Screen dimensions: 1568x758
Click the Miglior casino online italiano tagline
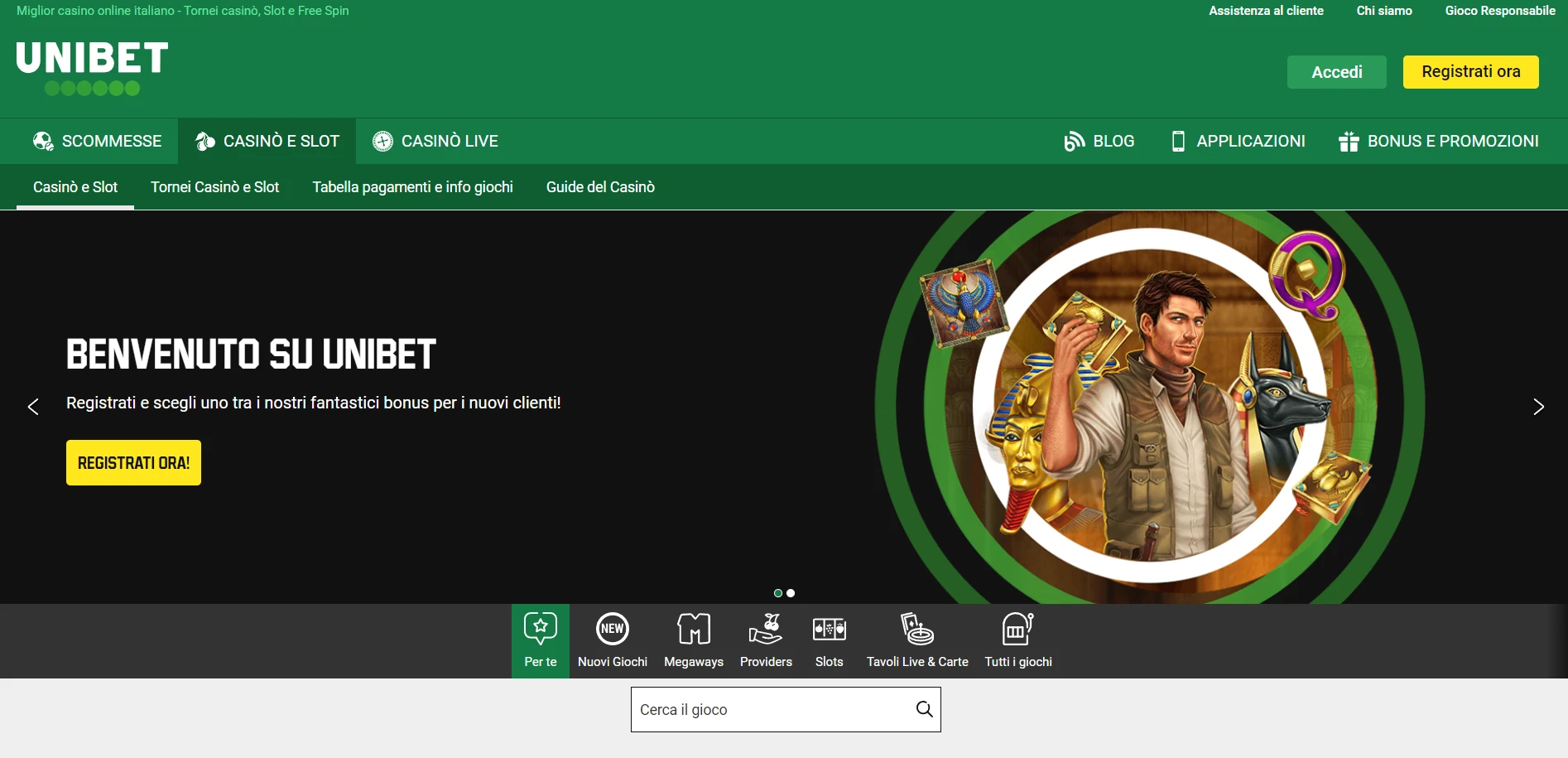tap(182, 11)
